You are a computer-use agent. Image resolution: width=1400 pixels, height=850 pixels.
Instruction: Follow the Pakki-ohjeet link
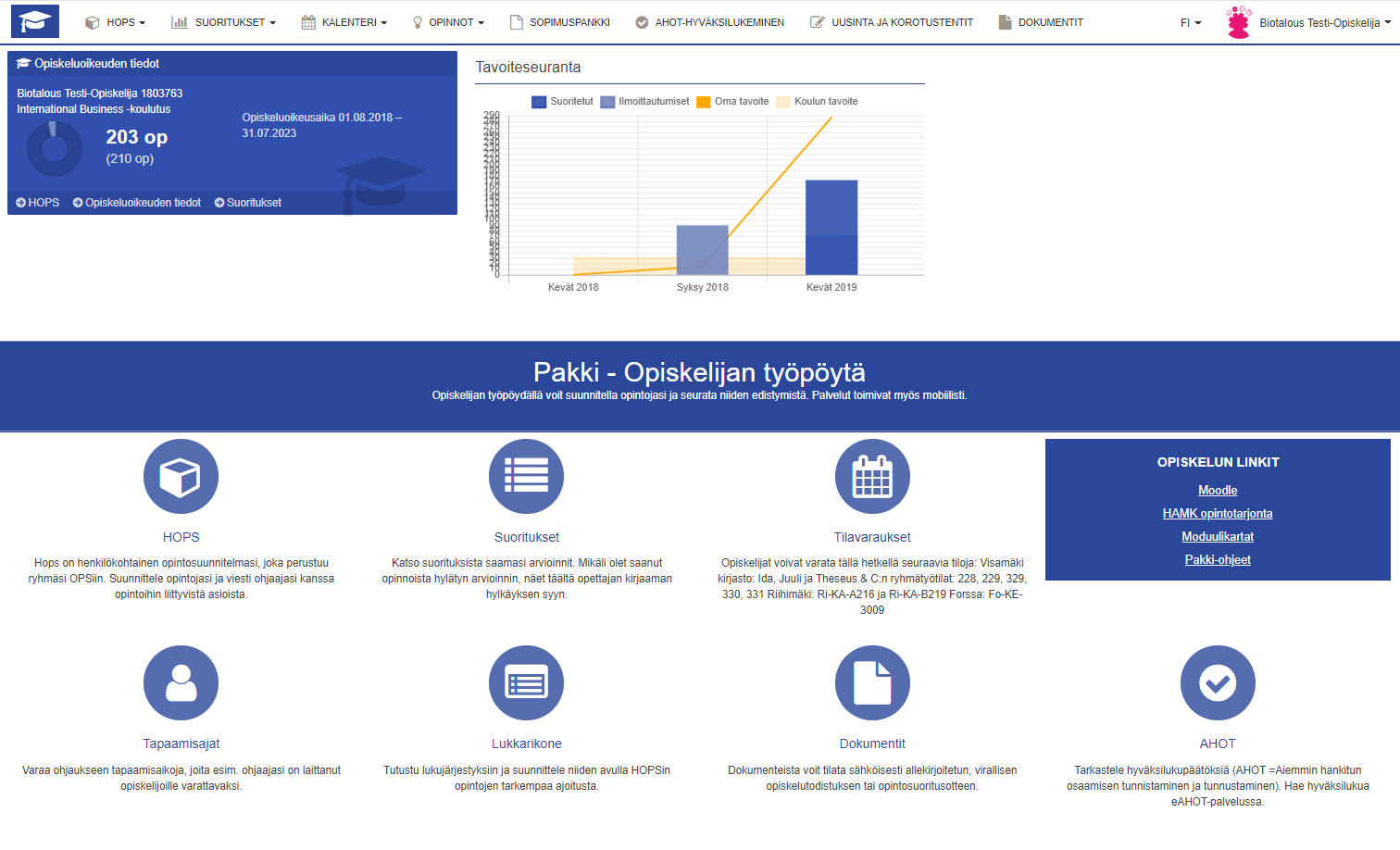pyautogui.click(x=1218, y=560)
